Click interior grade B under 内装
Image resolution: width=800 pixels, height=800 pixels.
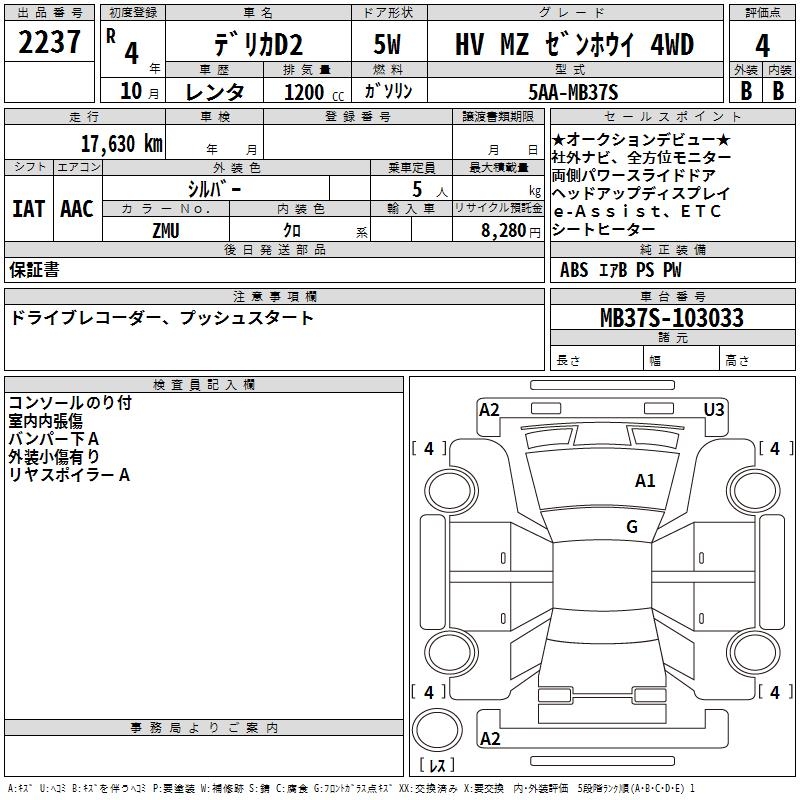click(778, 91)
